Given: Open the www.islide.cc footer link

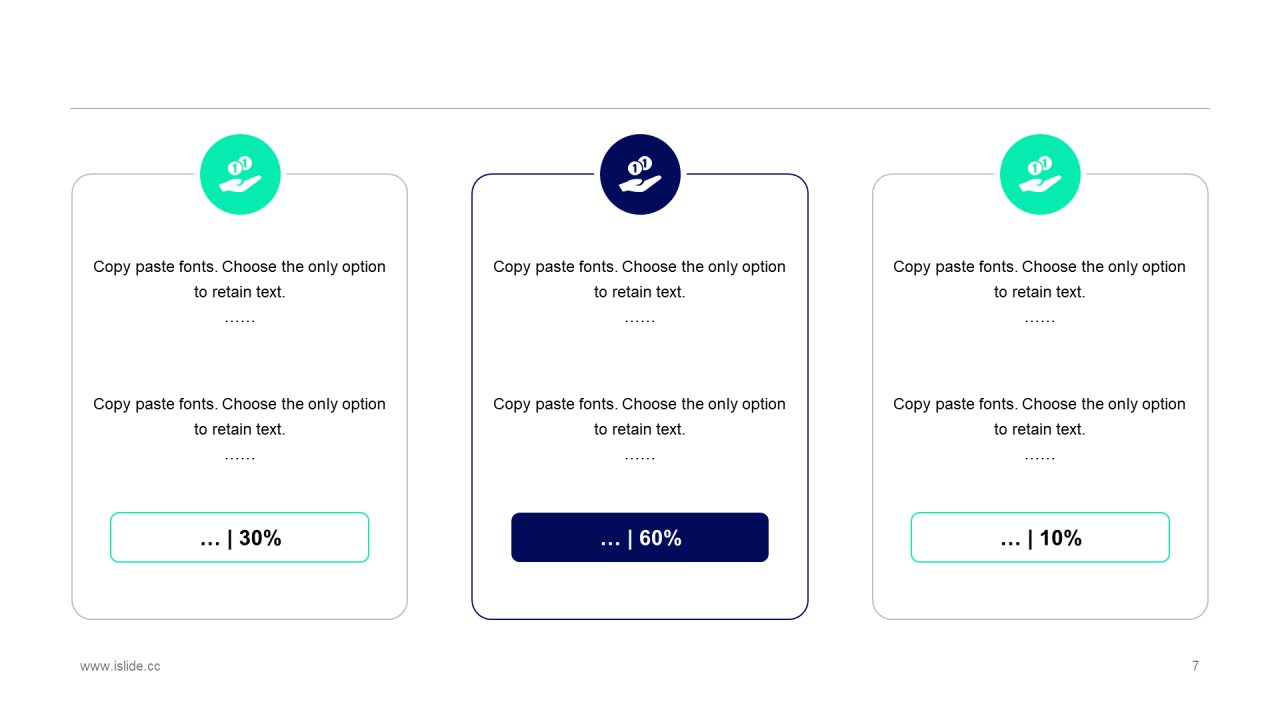Looking at the screenshot, I should click(120, 666).
